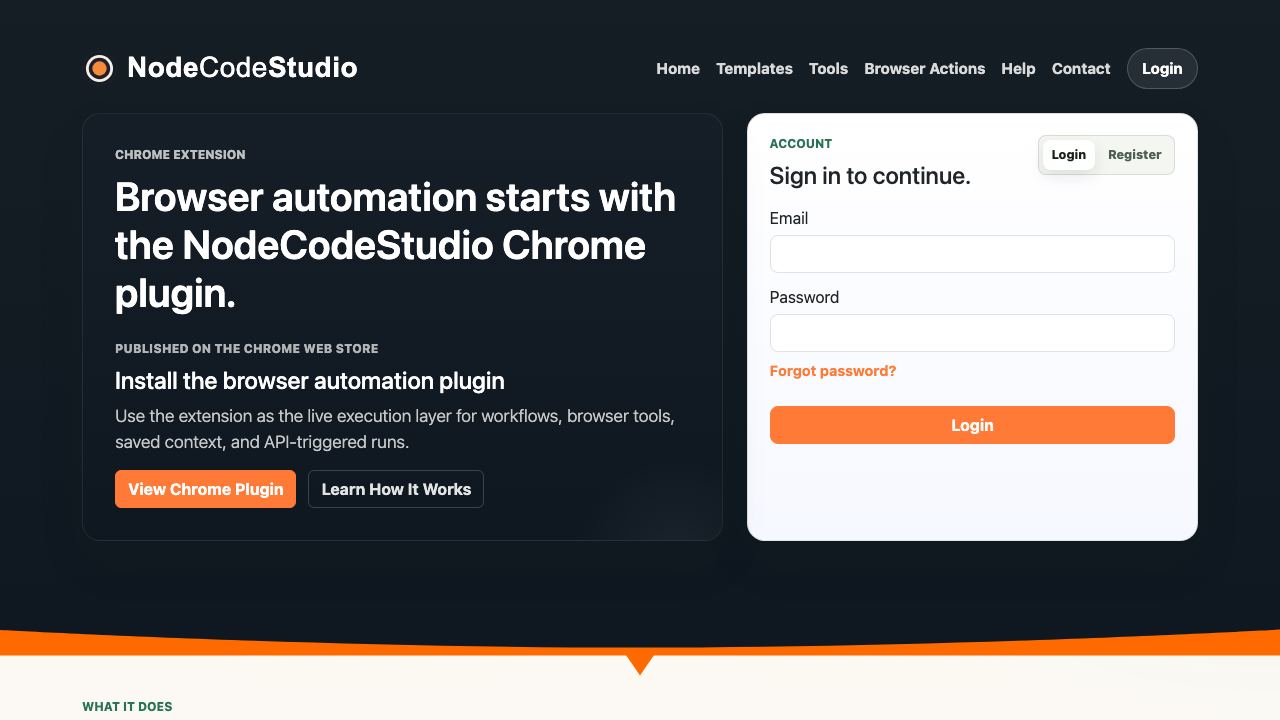Click the orange downward pointer below the hero

(x=640, y=664)
